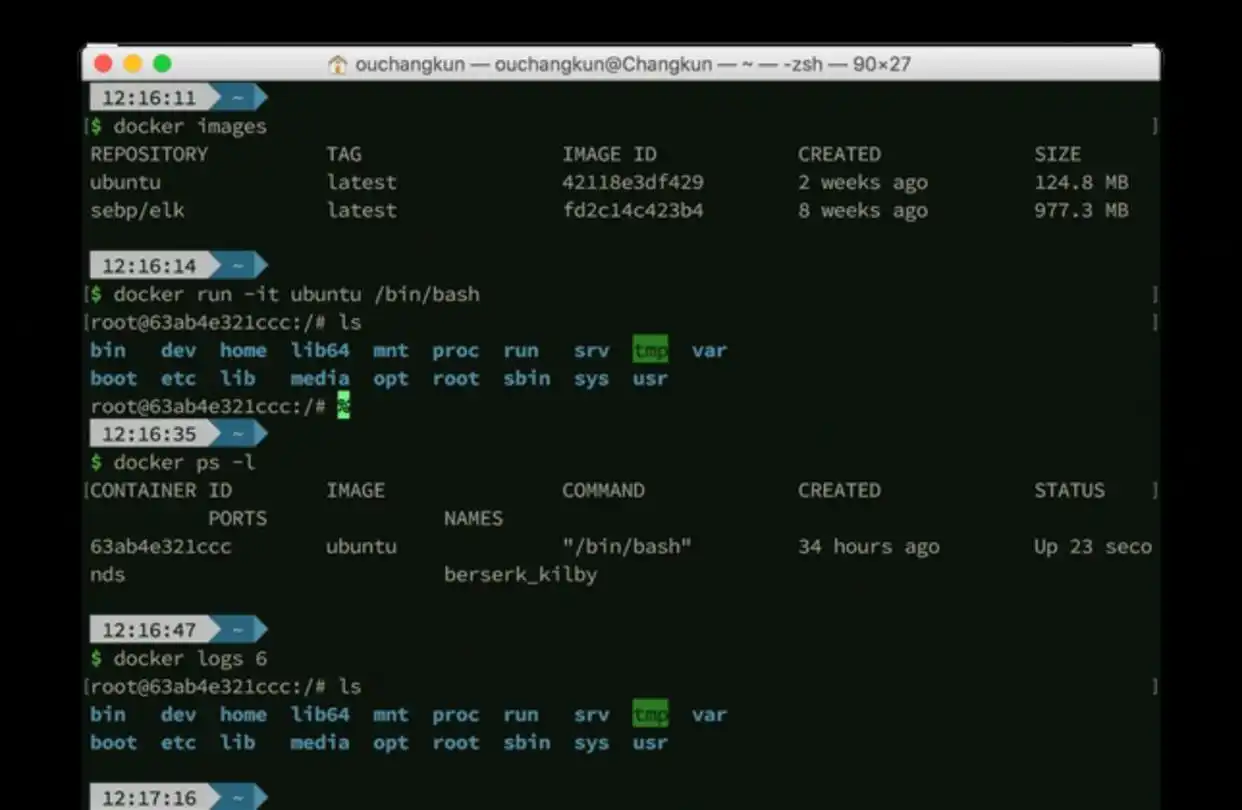Click the ~ directory badge beside 12:16:47
Viewport: 1242px width, 810px height.
click(x=238, y=630)
